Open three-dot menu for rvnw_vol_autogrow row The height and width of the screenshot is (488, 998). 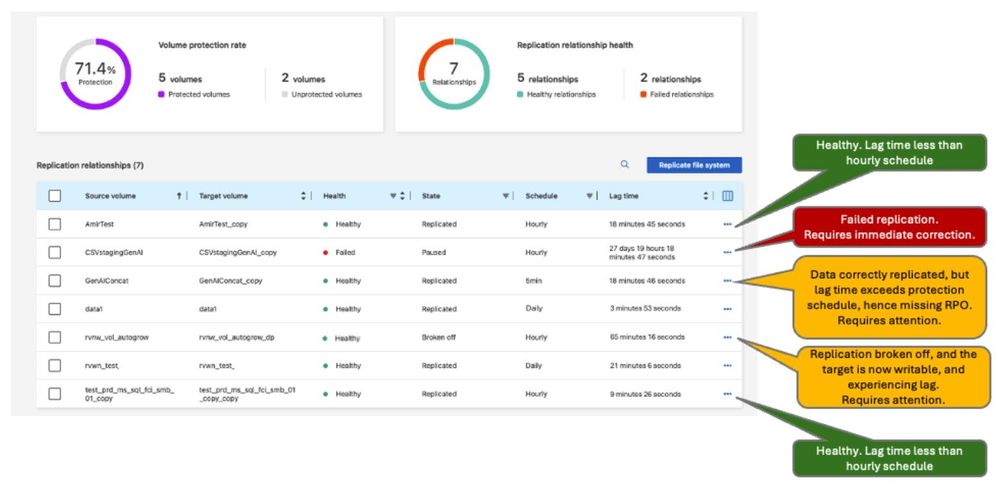click(x=727, y=338)
